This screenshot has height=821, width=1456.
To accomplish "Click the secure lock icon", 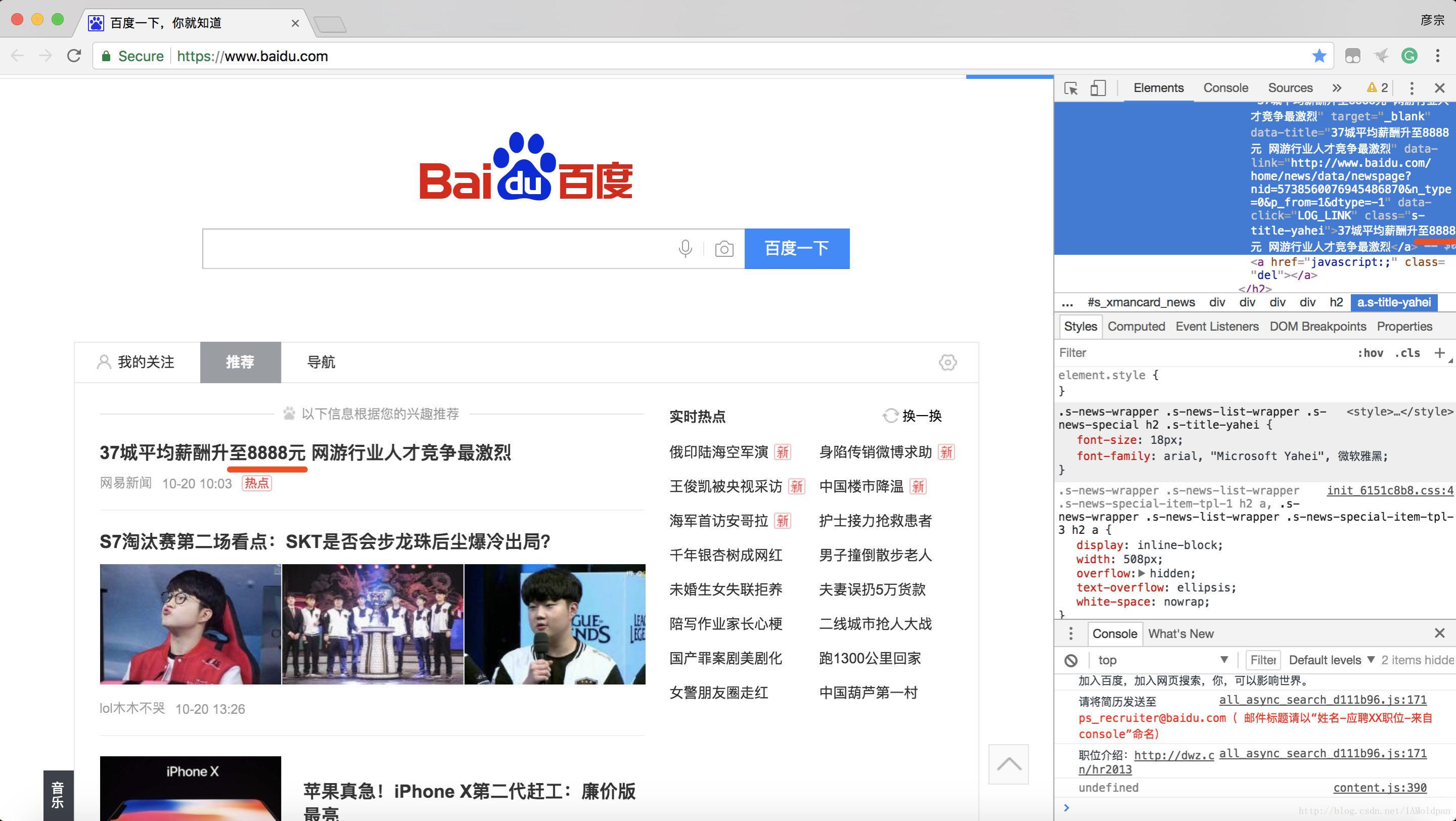I will click(106, 56).
